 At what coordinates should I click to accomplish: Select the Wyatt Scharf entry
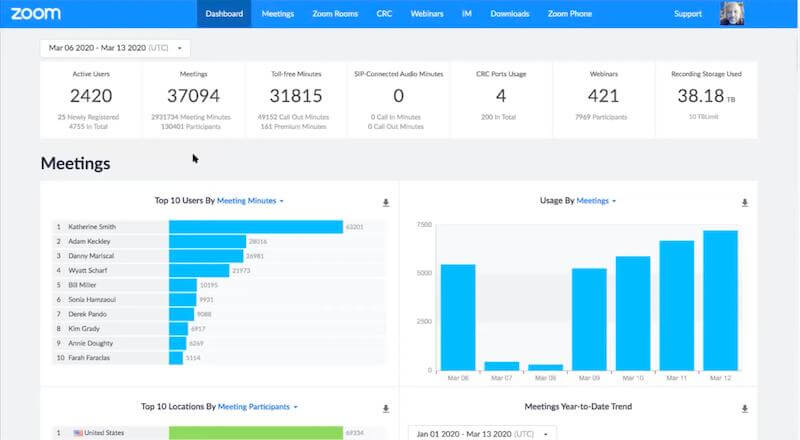tap(219, 271)
